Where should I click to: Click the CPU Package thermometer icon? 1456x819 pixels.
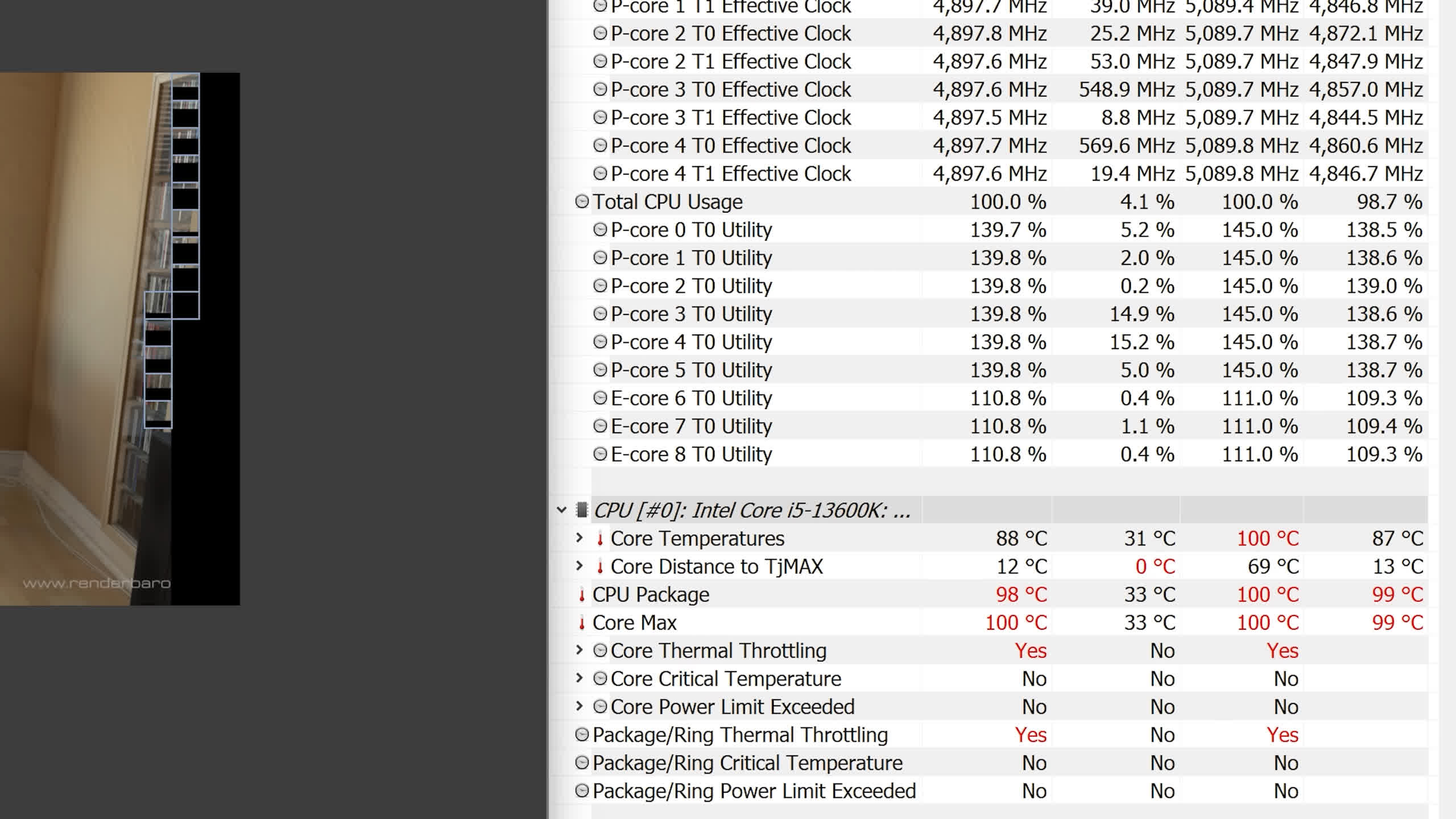tap(582, 595)
